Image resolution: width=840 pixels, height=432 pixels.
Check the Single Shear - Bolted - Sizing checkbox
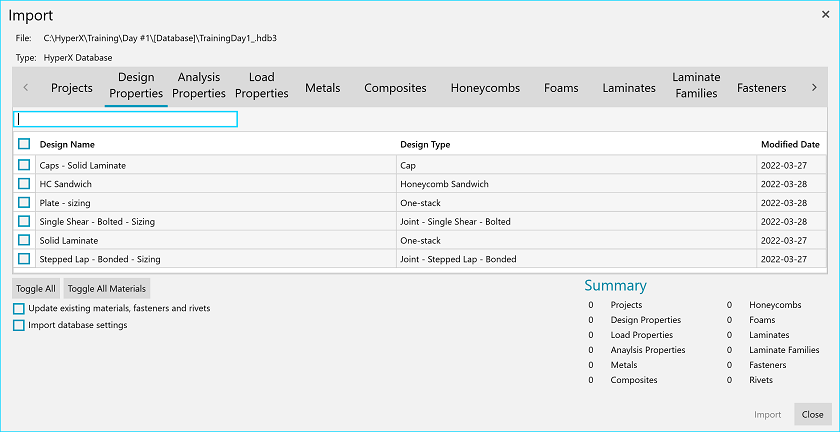[x=24, y=221]
